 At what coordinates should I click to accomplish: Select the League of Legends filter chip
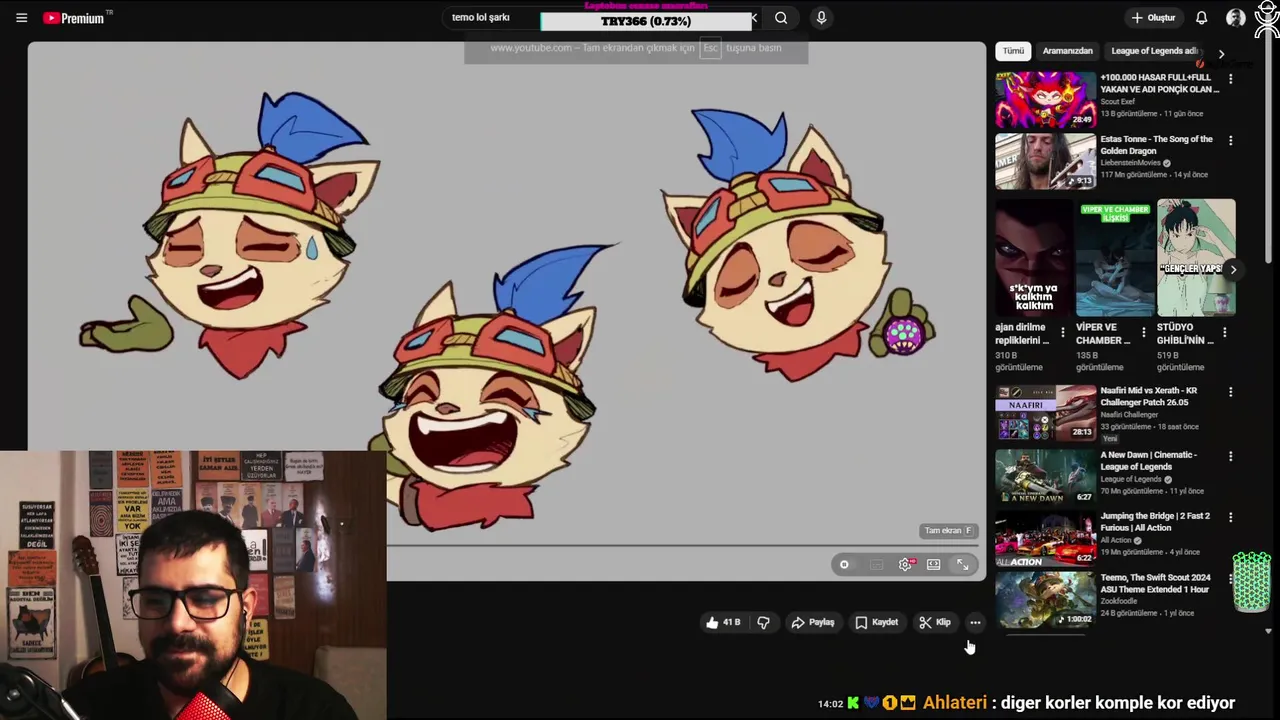pos(1154,51)
